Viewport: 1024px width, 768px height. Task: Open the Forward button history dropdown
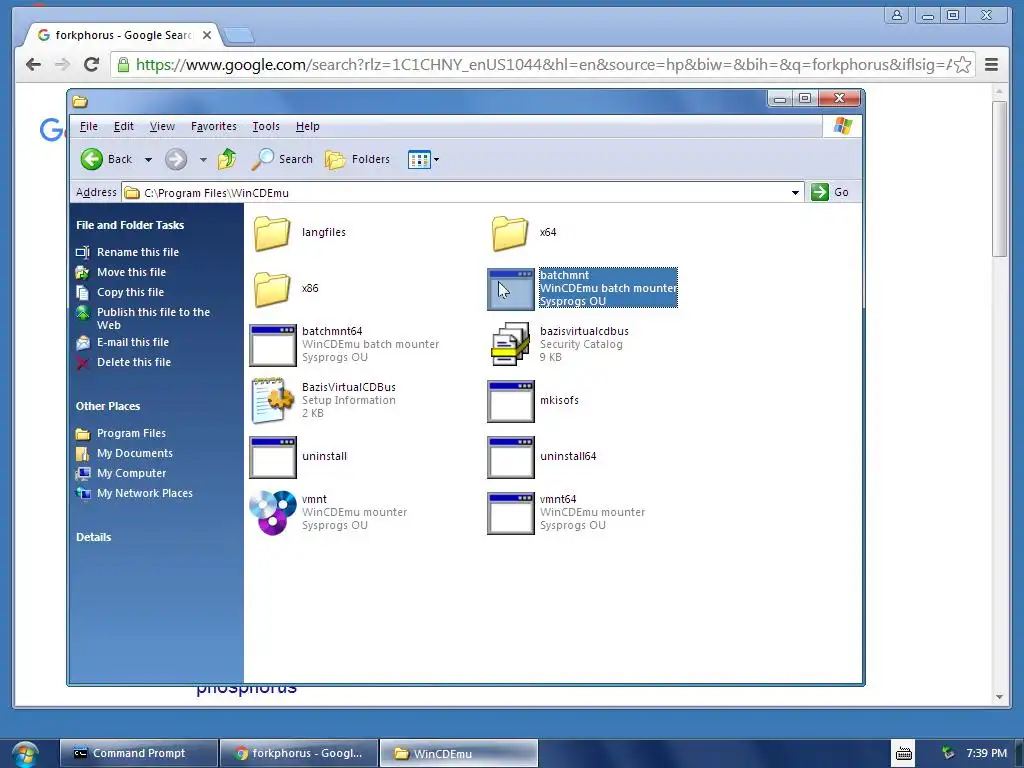coord(203,160)
